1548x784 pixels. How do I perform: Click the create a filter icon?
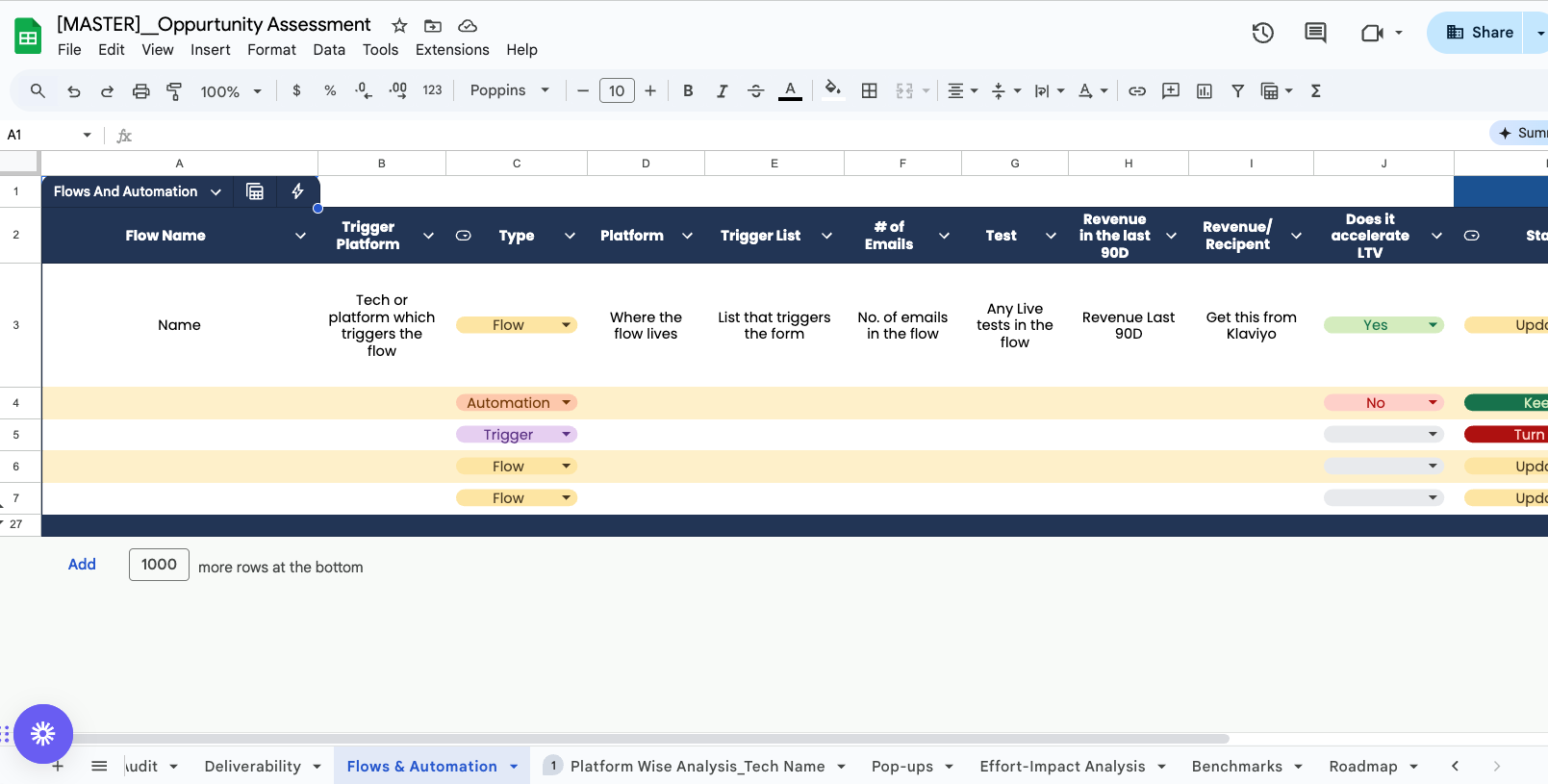pyautogui.click(x=1238, y=90)
